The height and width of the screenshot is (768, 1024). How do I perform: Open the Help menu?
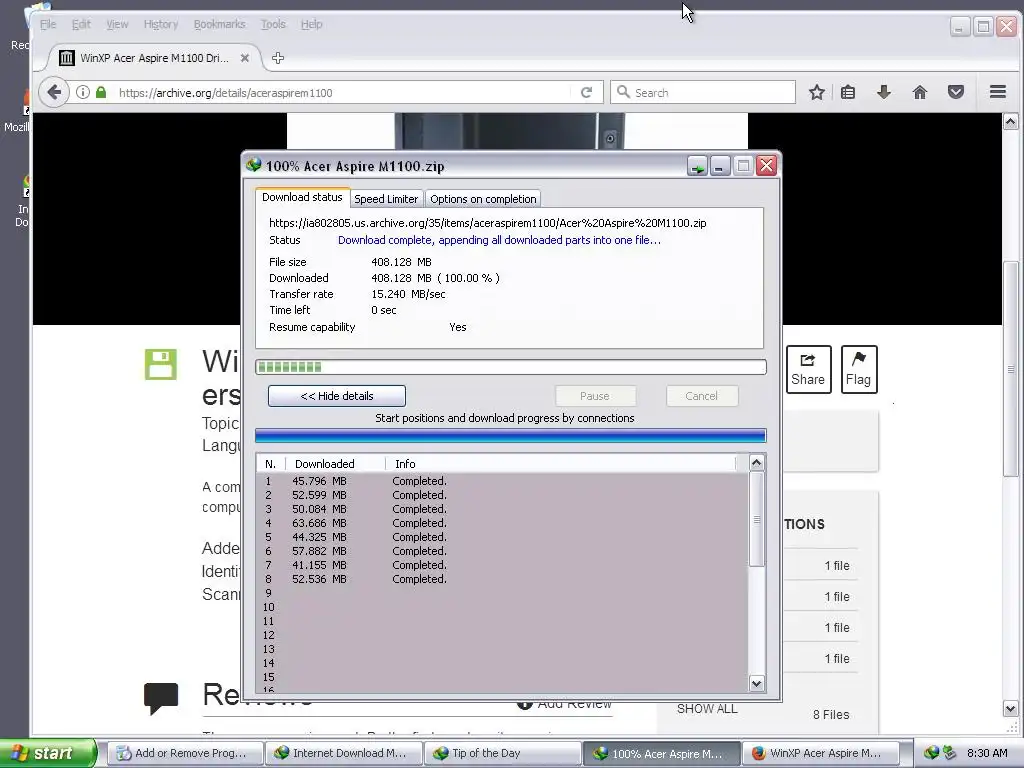tap(312, 24)
